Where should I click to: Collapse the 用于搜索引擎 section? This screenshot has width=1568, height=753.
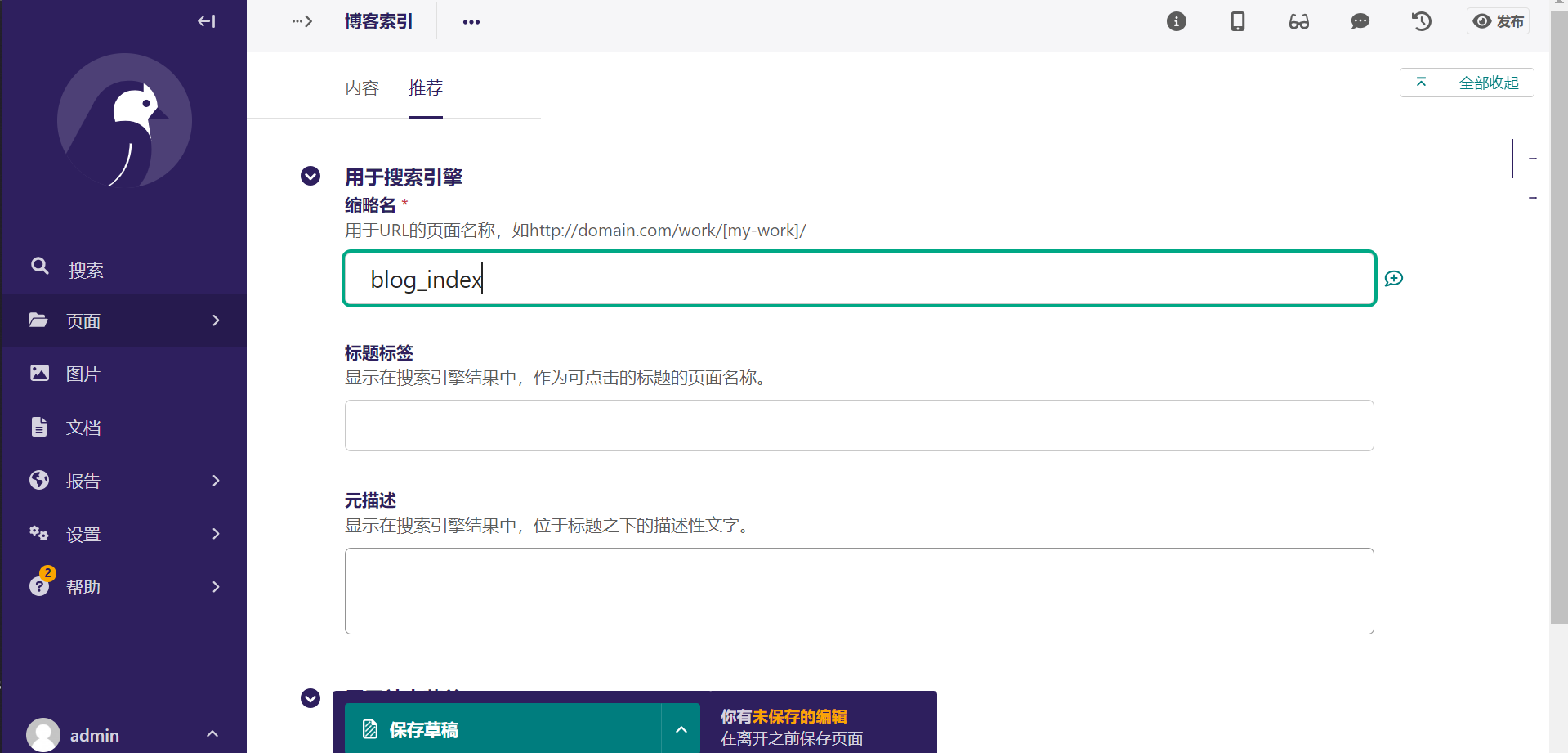click(x=310, y=176)
